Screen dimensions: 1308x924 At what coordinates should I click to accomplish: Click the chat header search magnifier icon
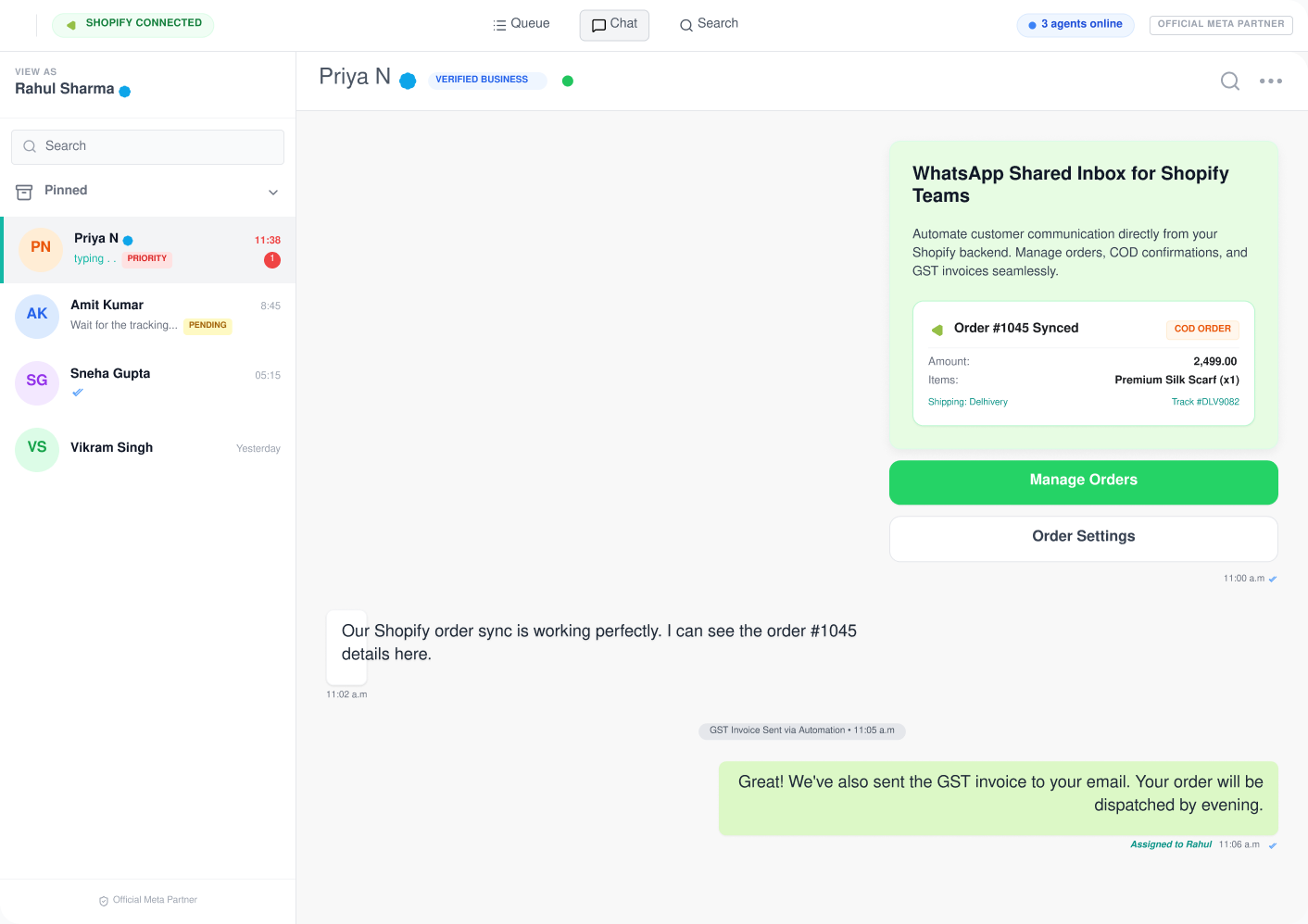(x=1229, y=81)
